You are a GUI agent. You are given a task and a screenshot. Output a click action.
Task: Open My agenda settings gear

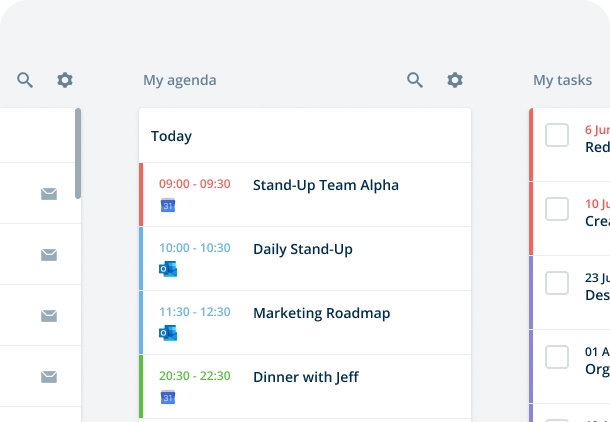pyautogui.click(x=455, y=80)
